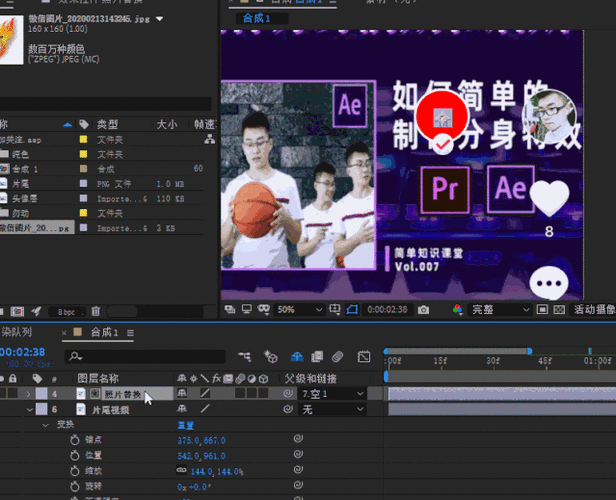Open the composition mini-flowchart icon

[x=244, y=356]
